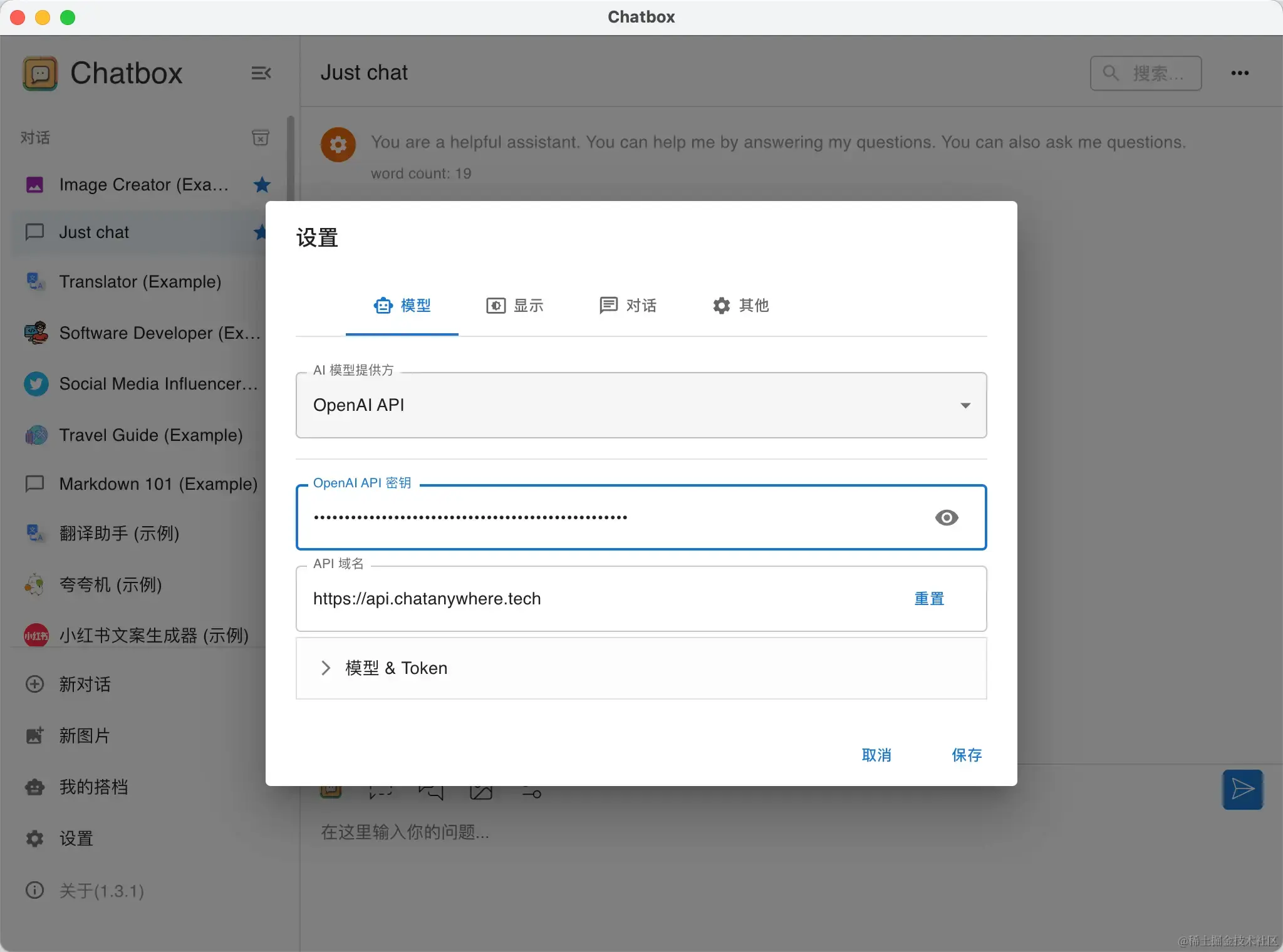Click the sidebar conversation list scrollbar
The width and height of the screenshot is (1283, 952).
pyautogui.click(x=290, y=158)
